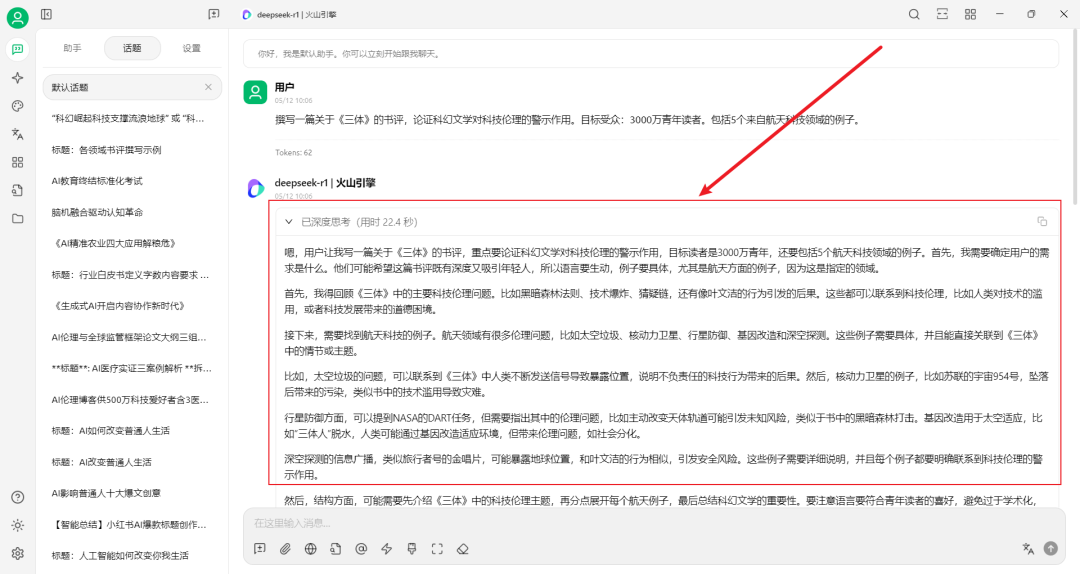Open the knowledge base sidebar icon
Image resolution: width=1080 pixels, height=574 pixels.
pyautogui.click(x=17, y=190)
